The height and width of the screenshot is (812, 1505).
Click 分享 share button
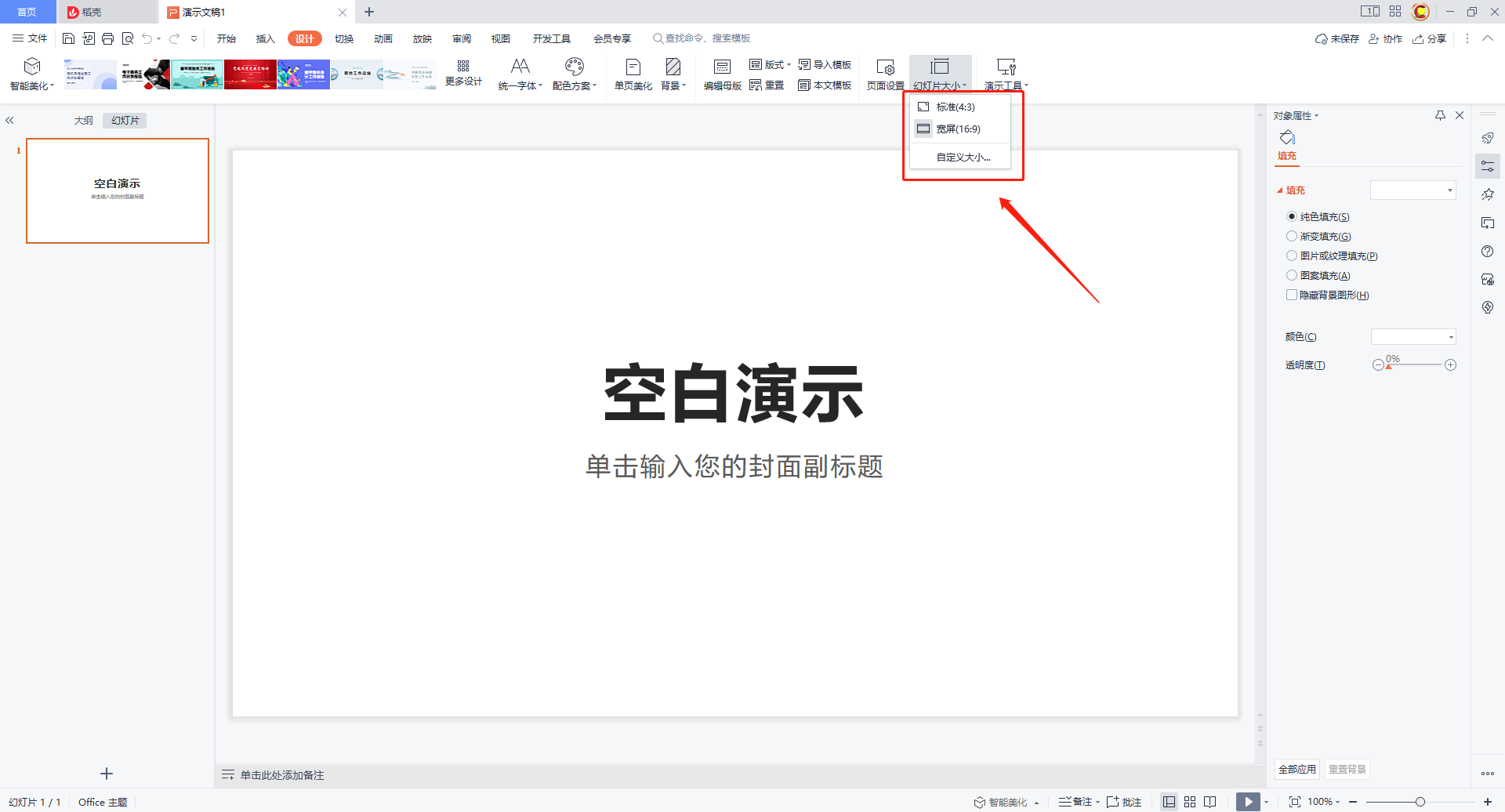click(x=1429, y=38)
